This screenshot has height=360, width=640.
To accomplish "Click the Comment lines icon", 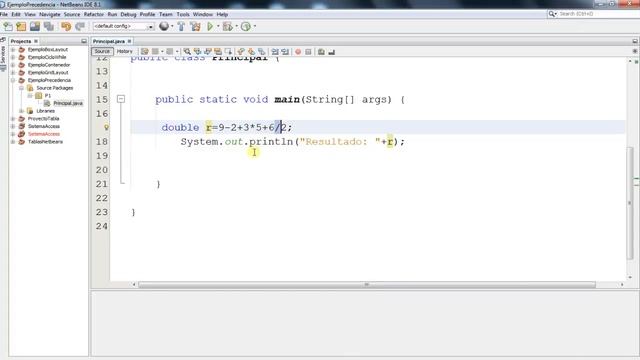I will (321, 52).
